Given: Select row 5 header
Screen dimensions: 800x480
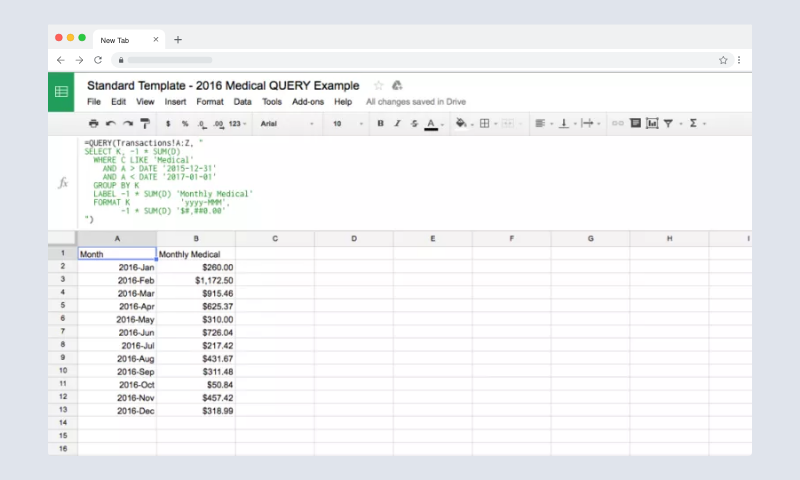Looking at the screenshot, I should tap(63, 305).
